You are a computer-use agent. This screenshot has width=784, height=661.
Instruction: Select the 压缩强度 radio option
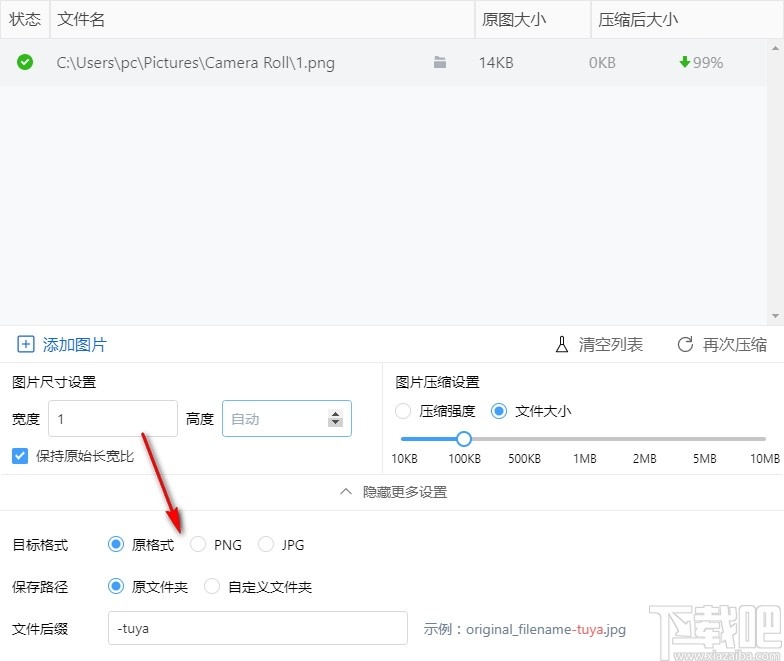pyautogui.click(x=403, y=411)
